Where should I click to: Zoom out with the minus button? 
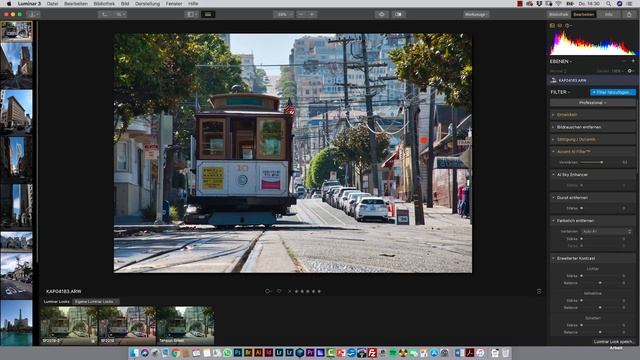click(x=301, y=14)
